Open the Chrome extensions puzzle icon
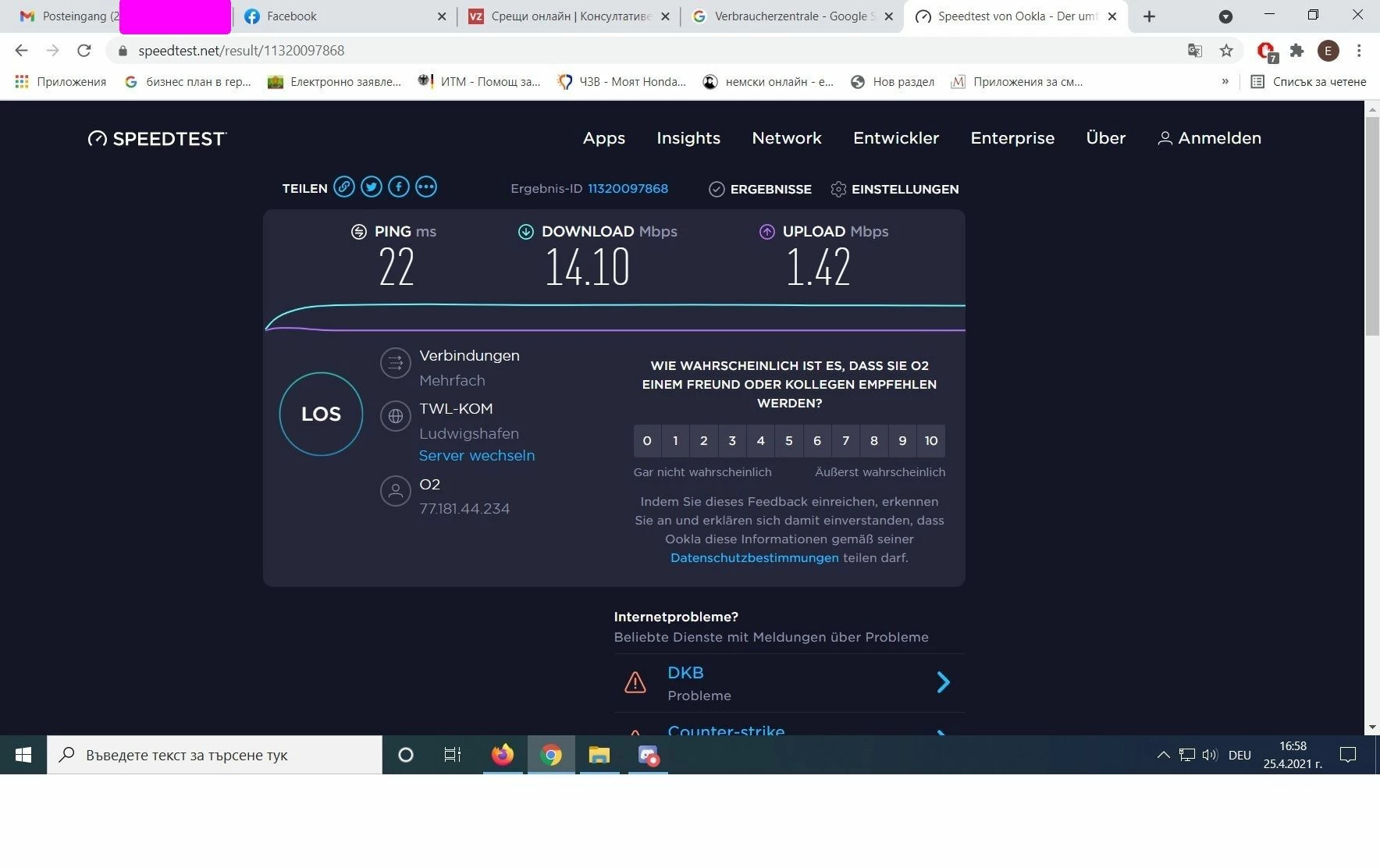This screenshot has height=868, width=1380. click(1297, 51)
